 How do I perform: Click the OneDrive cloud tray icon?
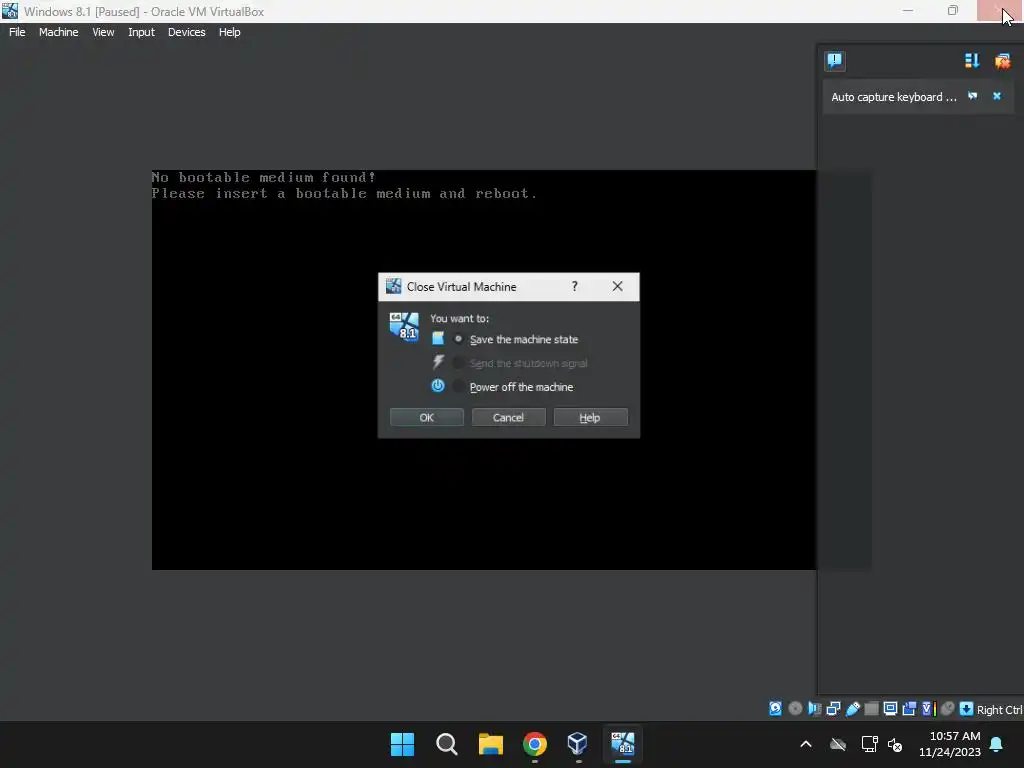pos(838,744)
